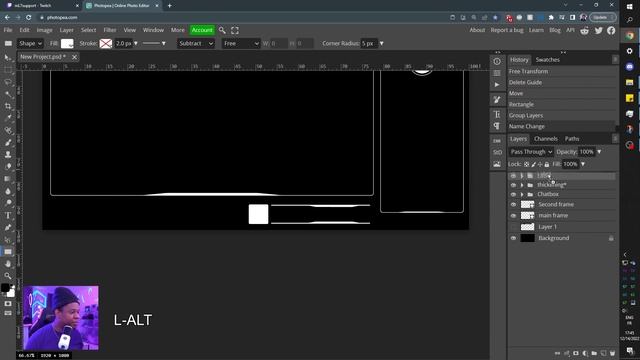Hide the main frame layer
The width and height of the screenshot is (640, 360).
(x=513, y=216)
